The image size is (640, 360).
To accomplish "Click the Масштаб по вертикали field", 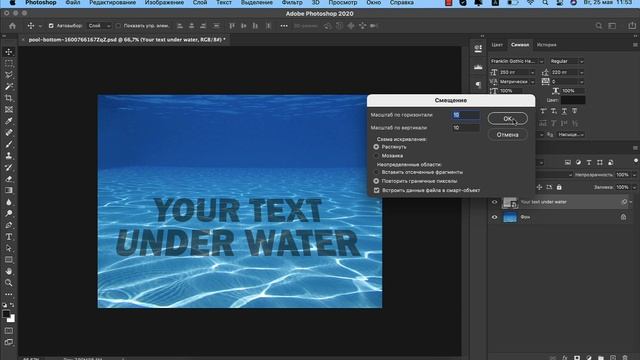I will [466, 128].
